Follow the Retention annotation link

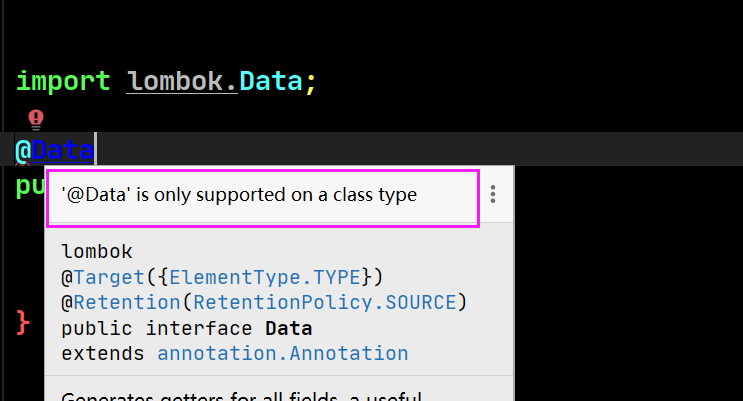(127, 302)
